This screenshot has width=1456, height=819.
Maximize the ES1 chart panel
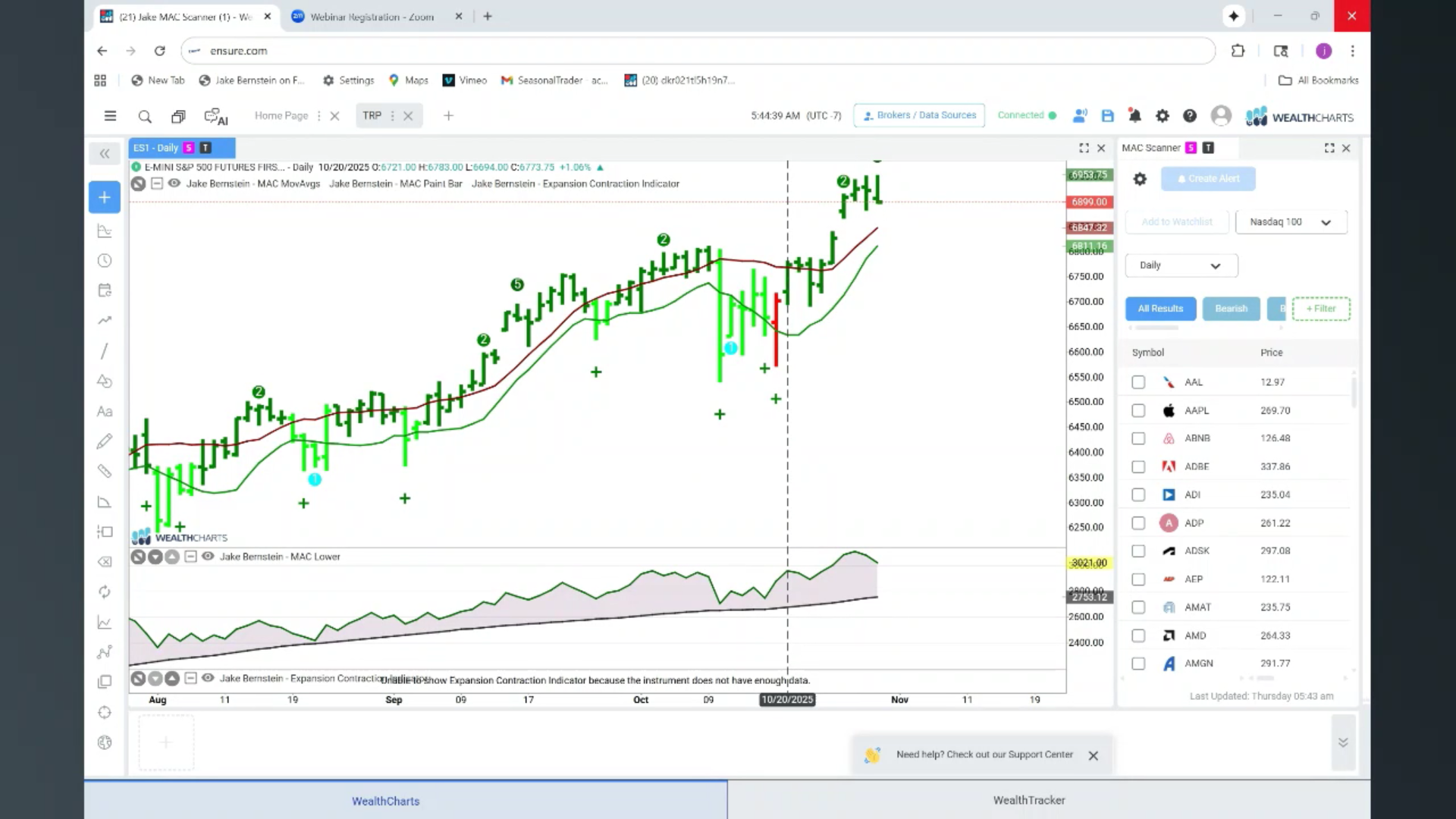tap(1084, 148)
